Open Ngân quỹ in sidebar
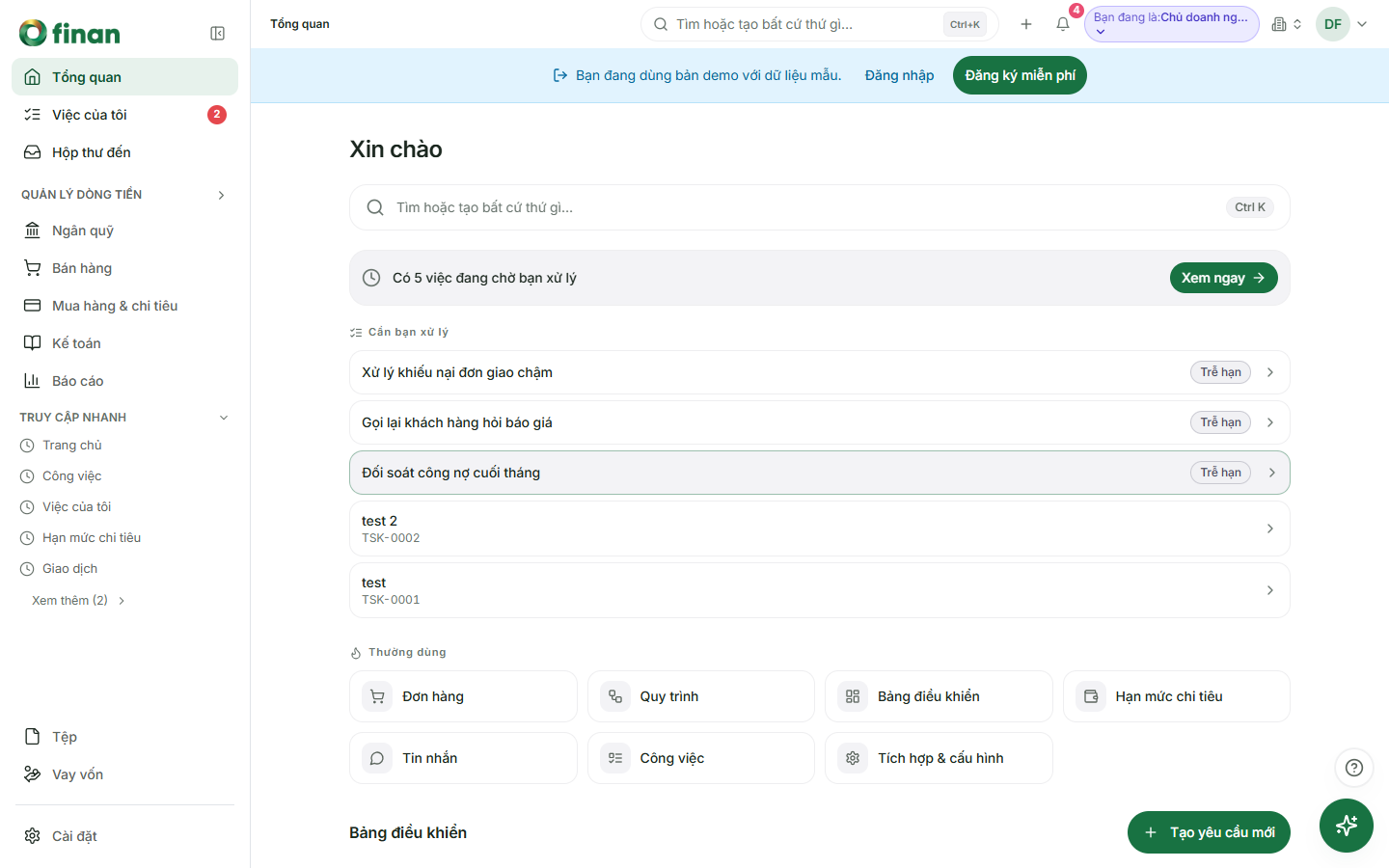The width and height of the screenshot is (1389, 868). pyautogui.click(x=124, y=231)
